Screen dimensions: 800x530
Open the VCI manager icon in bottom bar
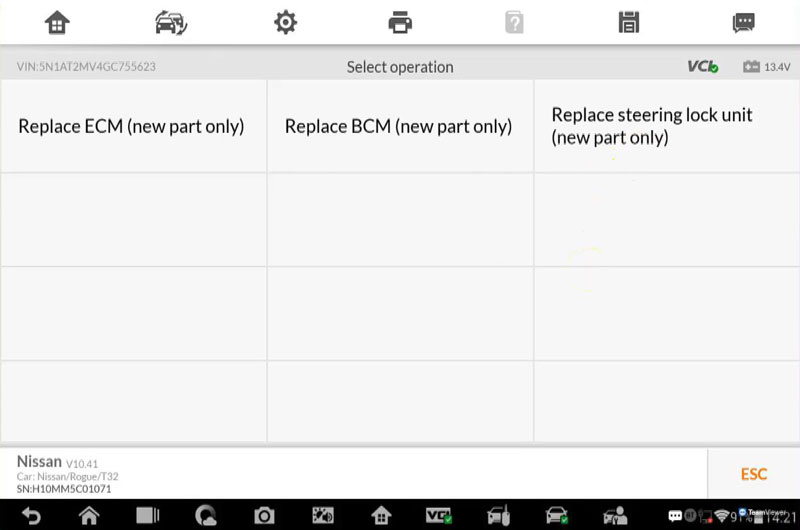[x=438, y=516]
